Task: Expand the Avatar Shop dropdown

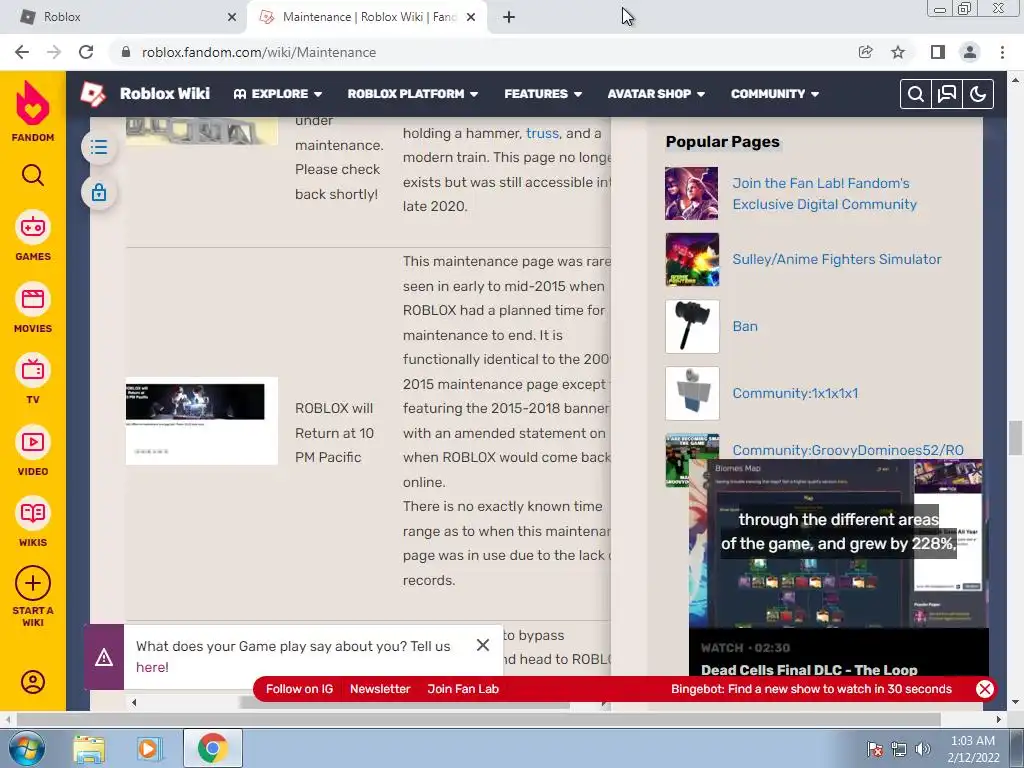Action: [x=656, y=94]
